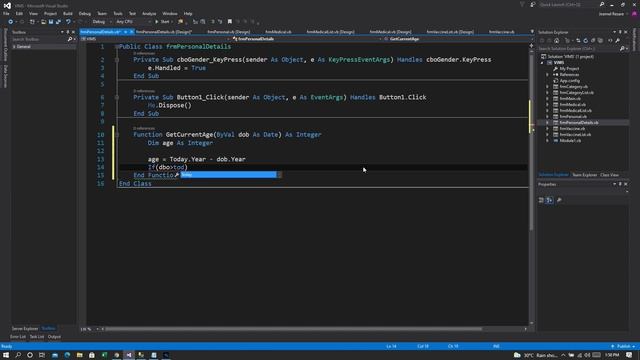Pin the Solution Explorer panel
This screenshot has width=640, height=360.
pyautogui.click(x=620, y=32)
